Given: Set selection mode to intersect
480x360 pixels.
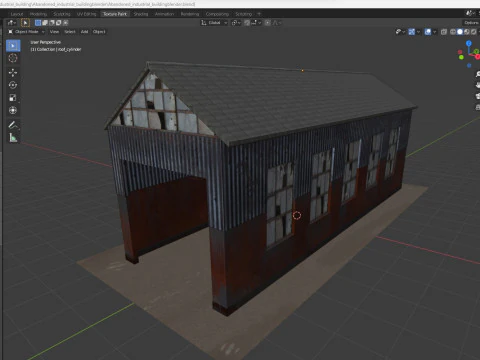Looking at the screenshot, I should point(66,23).
